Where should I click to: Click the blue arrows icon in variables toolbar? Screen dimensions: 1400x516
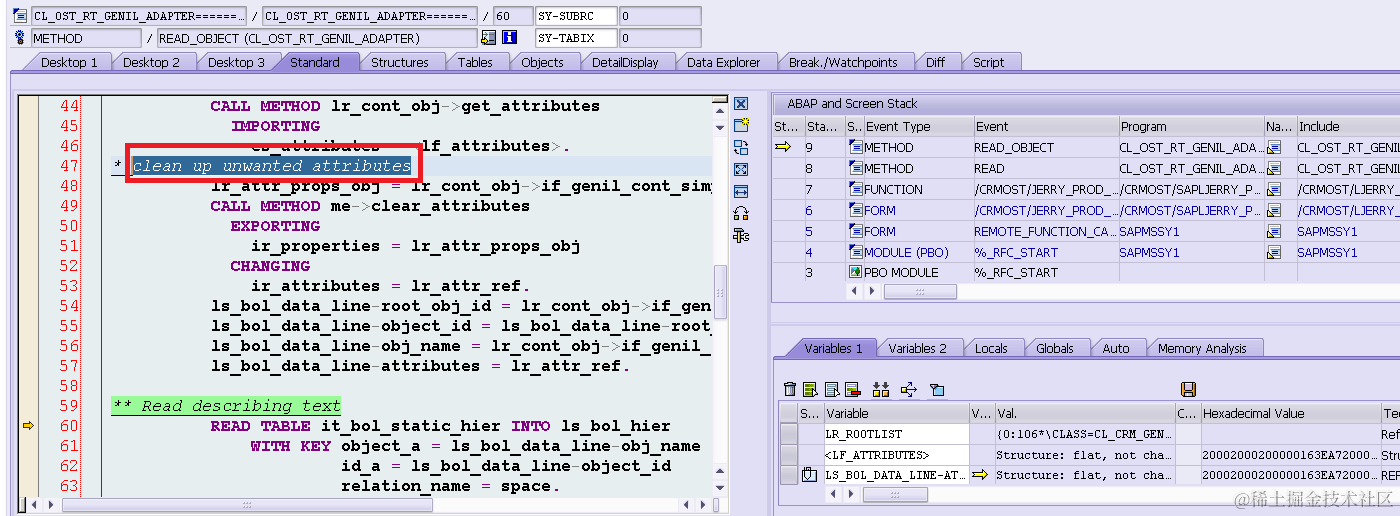[x=909, y=389]
